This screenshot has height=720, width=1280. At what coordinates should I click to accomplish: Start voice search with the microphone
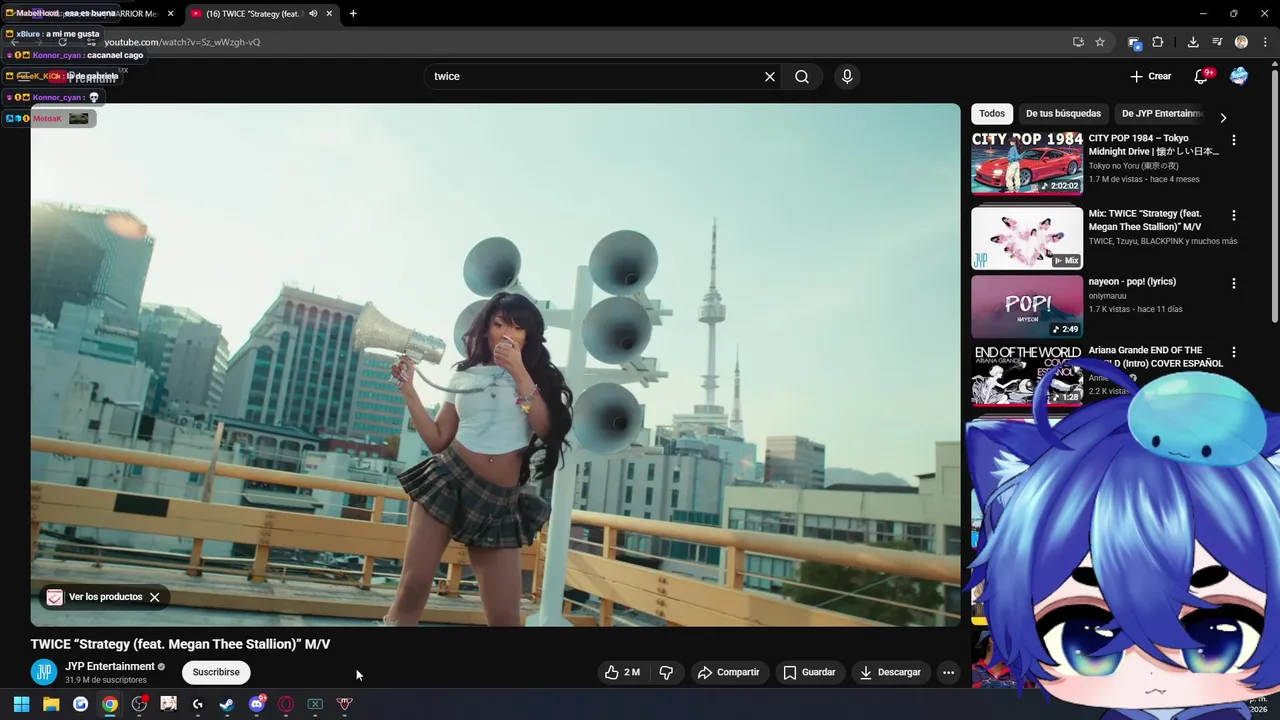coord(847,77)
